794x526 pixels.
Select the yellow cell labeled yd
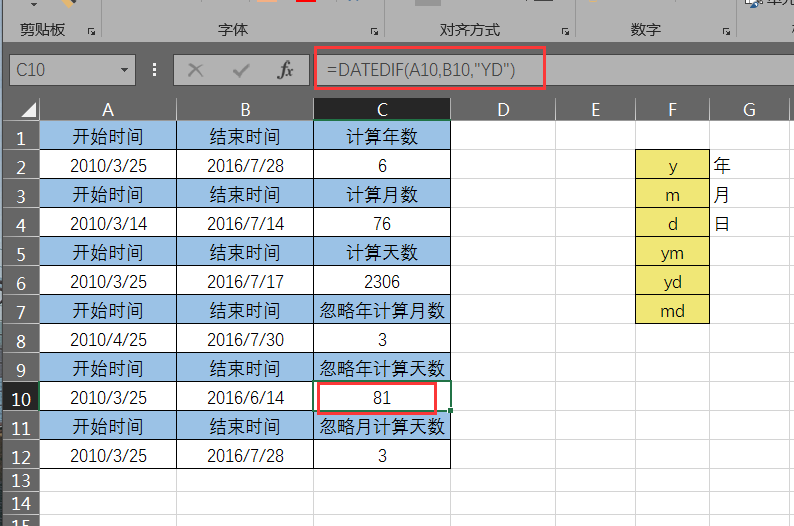click(672, 281)
